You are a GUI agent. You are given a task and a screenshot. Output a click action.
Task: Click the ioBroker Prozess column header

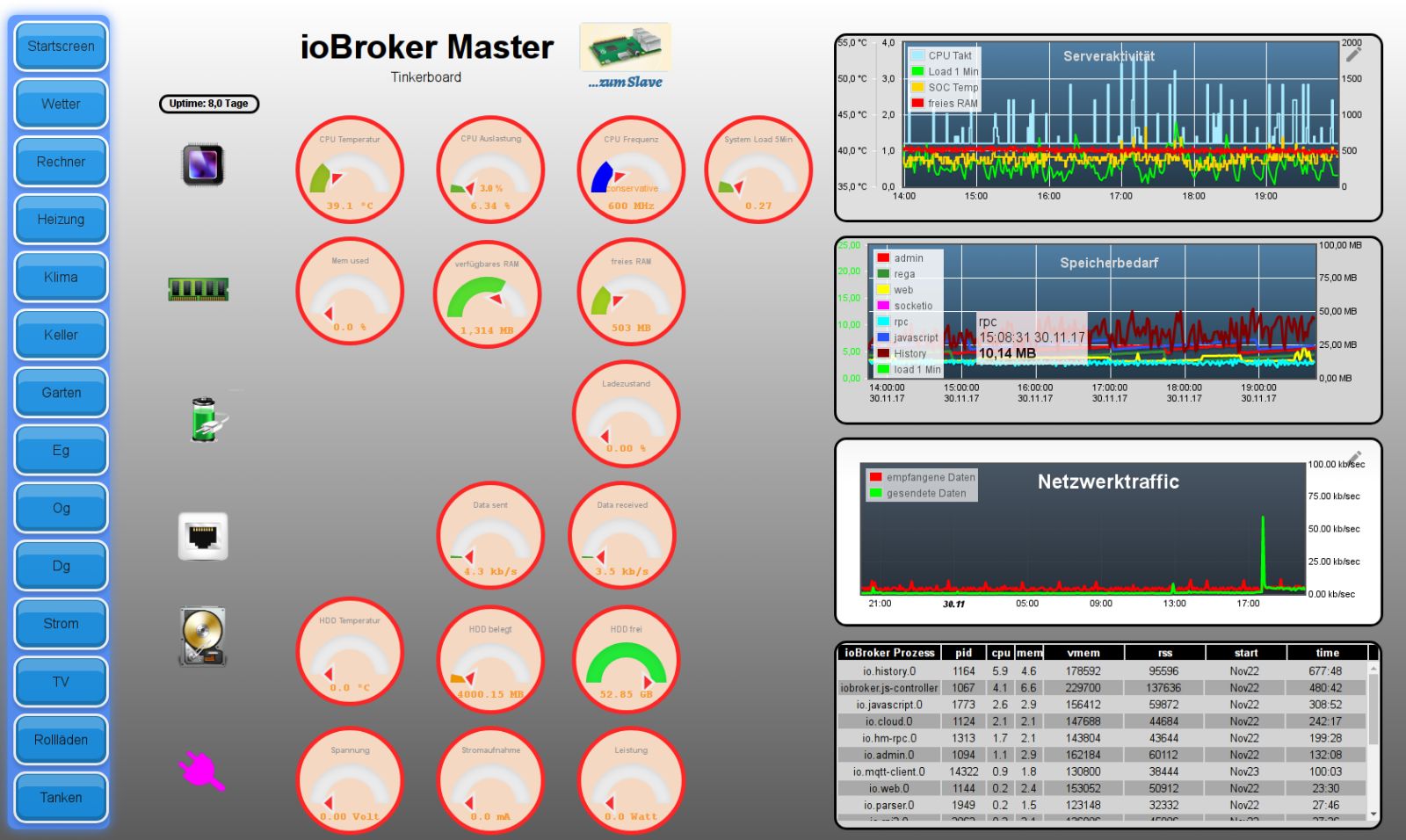(889, 653)
